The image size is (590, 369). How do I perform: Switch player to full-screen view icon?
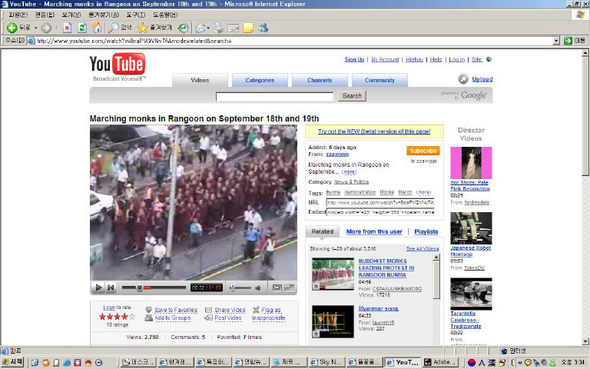(289, 287)
